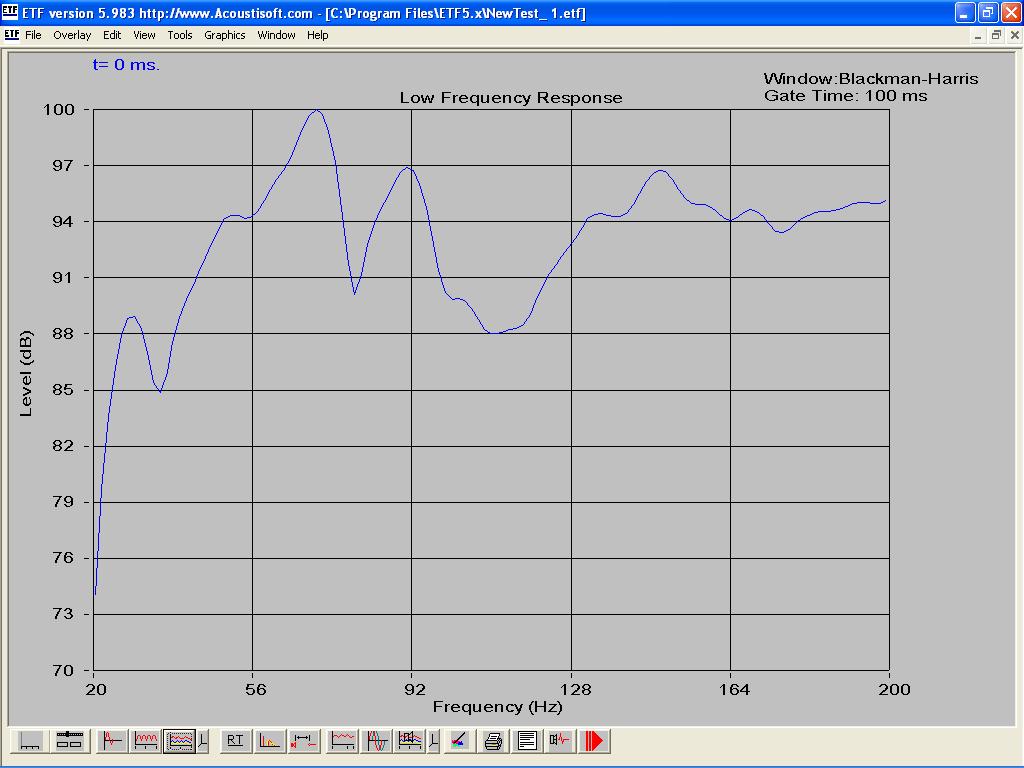Click the ruler scale icon at toolbar start

[x=31, y=741]
